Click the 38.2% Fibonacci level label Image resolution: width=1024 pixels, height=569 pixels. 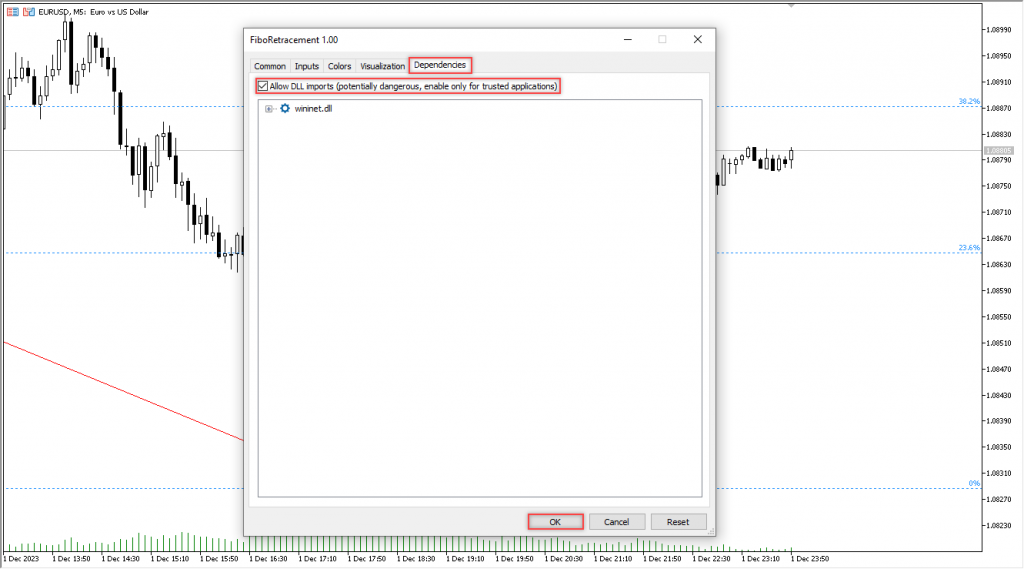[x=968, y=101]
